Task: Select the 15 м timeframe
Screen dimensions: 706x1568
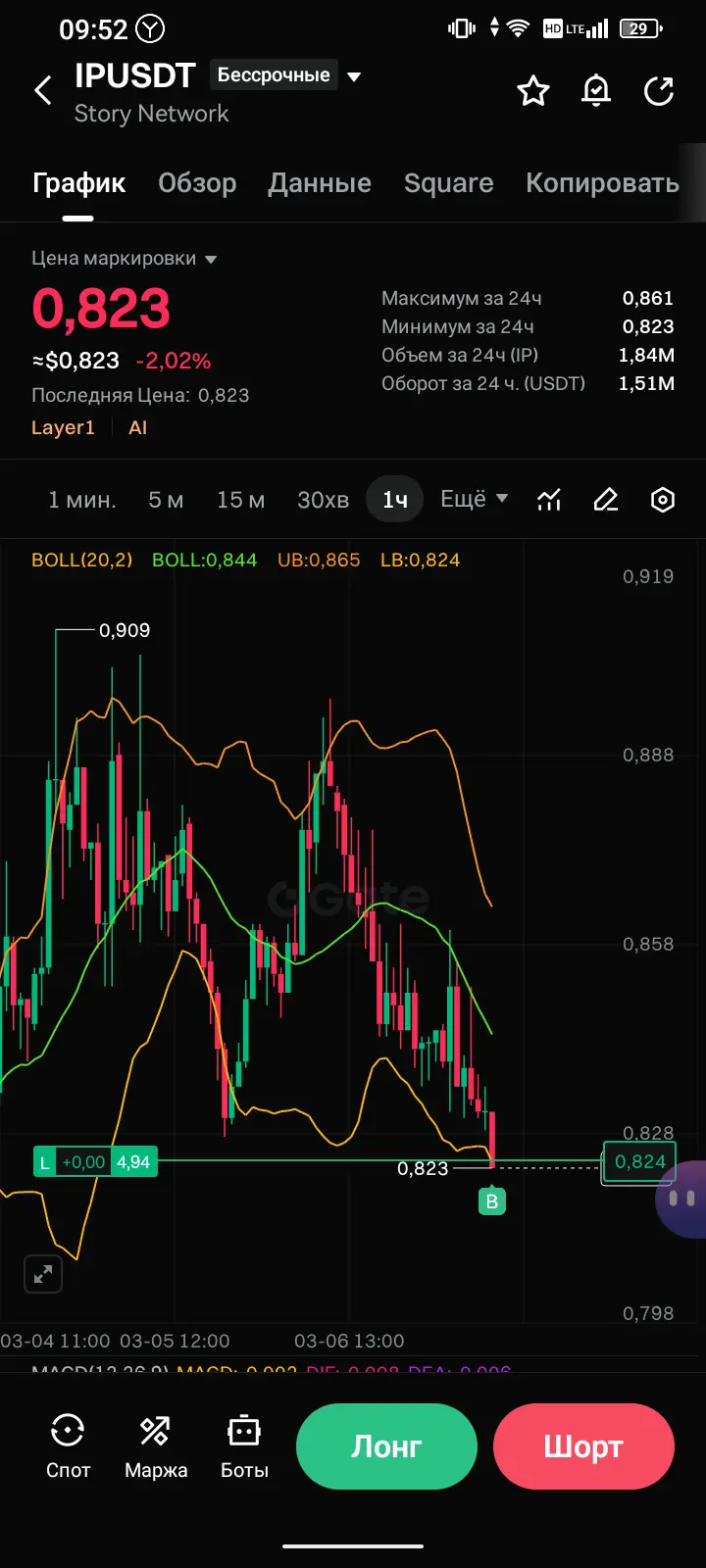Action: coord(240,500)
